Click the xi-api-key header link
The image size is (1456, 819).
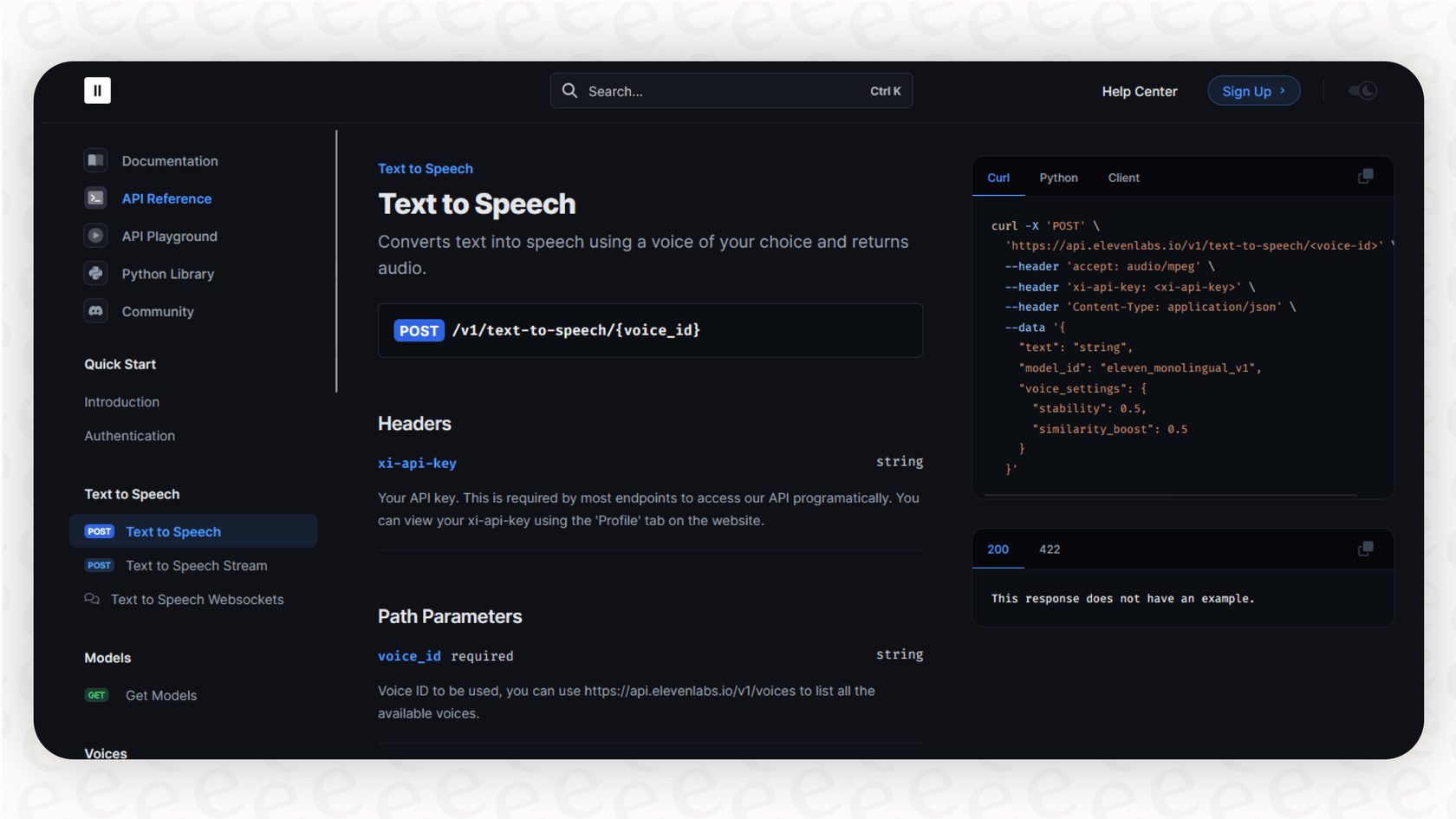pos(417,463)
